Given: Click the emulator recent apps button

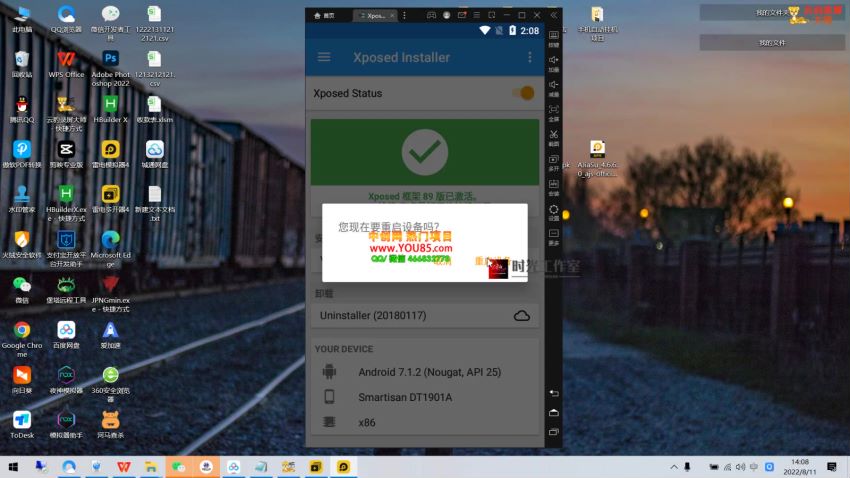Looking at the screenshot, I should (x=553, y=432).
